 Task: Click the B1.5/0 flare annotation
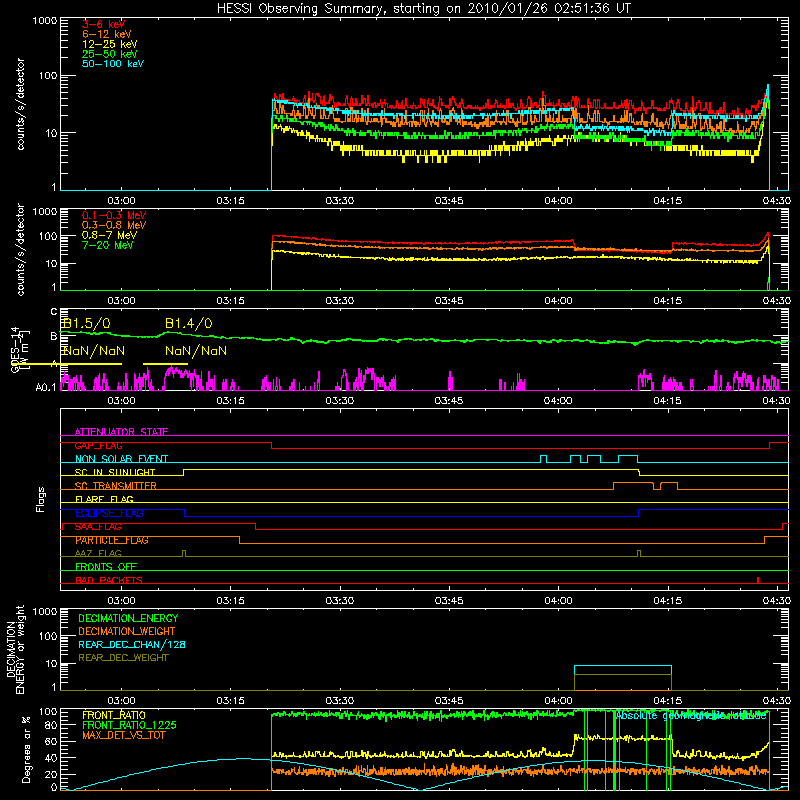click(x=86, y=323)
